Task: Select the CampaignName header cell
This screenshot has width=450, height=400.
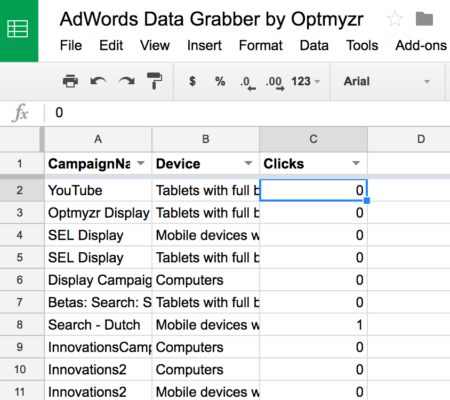Action: pyautogui.click(x=98, y=163)
